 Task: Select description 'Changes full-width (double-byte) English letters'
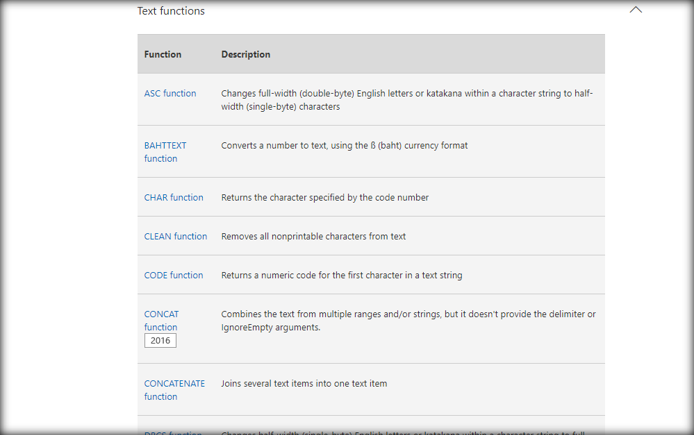click(x=407, y=100)
